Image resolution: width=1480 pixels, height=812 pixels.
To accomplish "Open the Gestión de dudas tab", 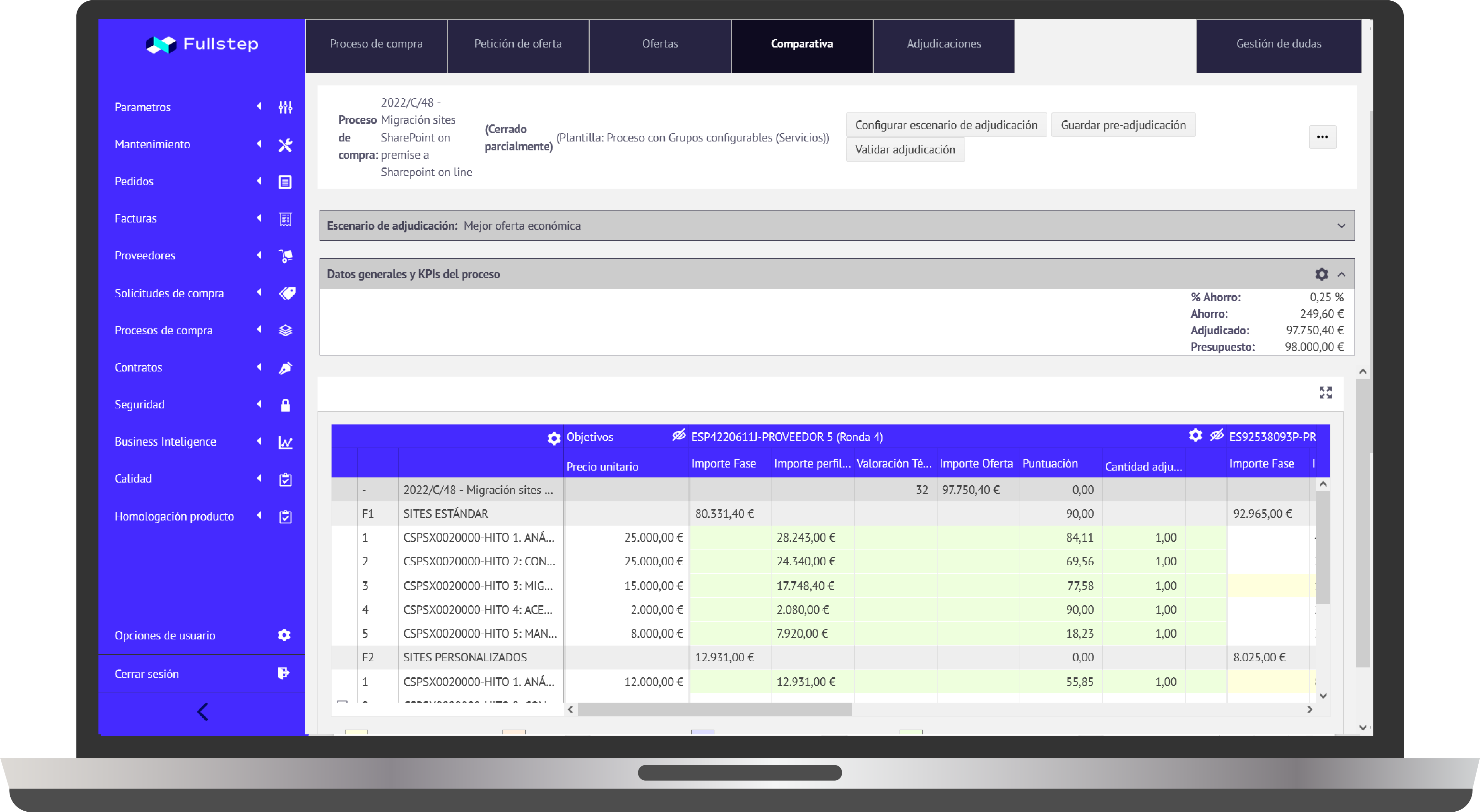I will tap(1278, 44).
